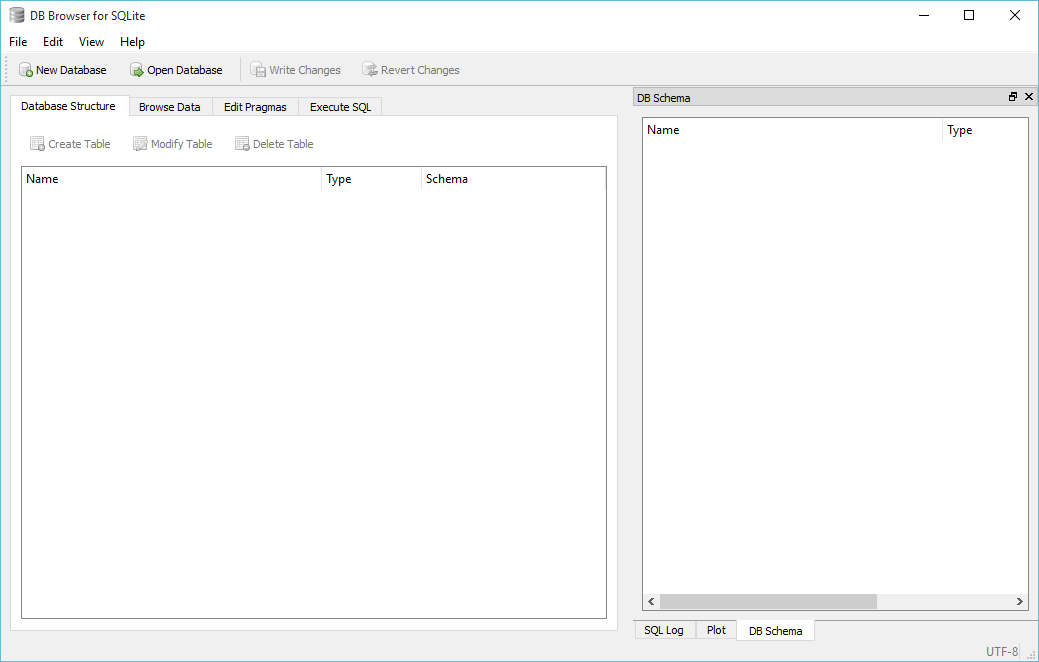Switch to the Browse Data tab
The image size is (1039, 662).
[x=169, y=107]
